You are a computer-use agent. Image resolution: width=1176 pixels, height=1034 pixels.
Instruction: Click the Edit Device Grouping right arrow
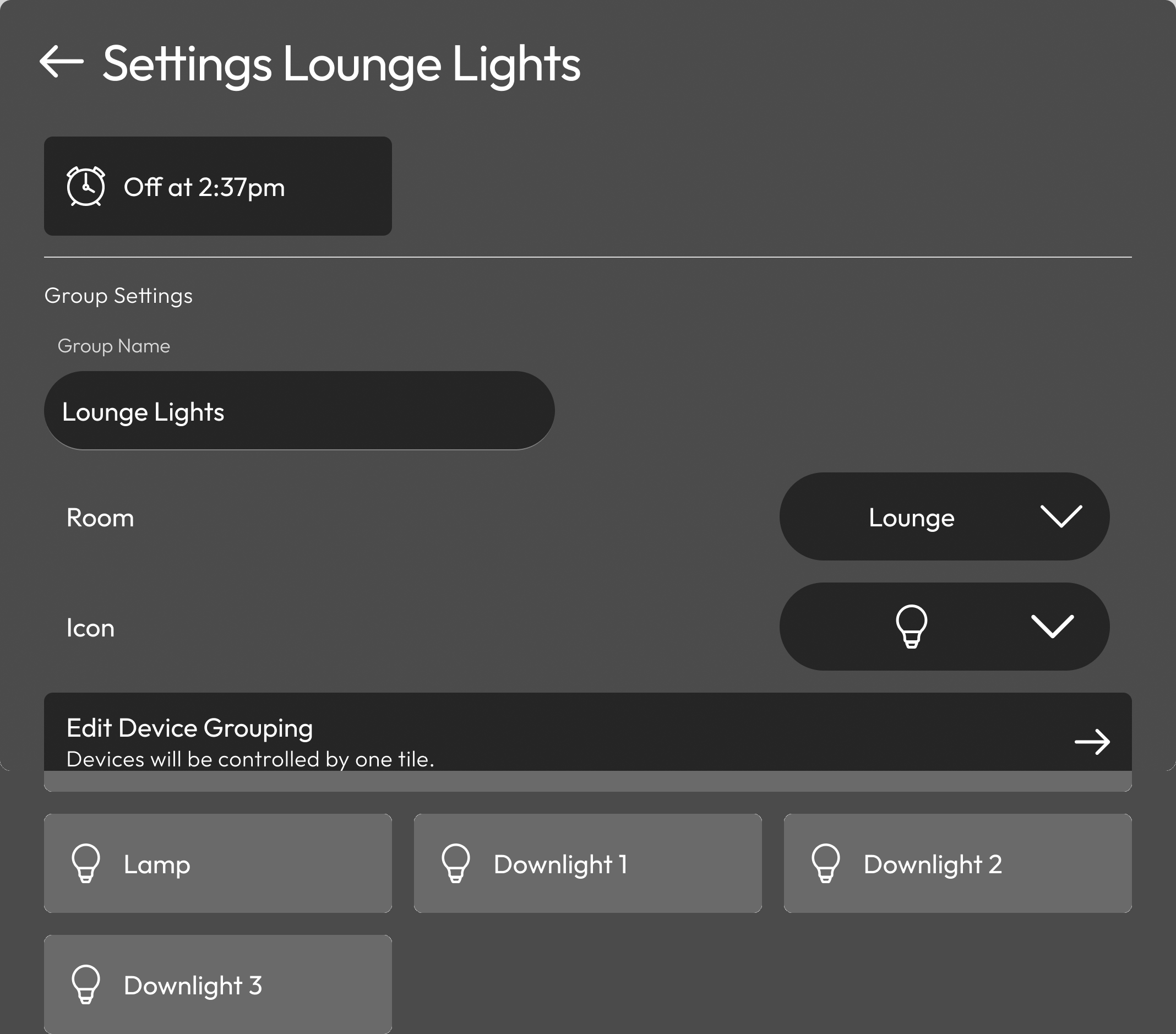coord(1091,742)
